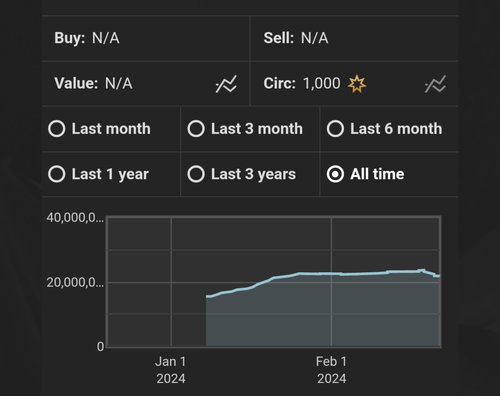This screenshot has width=500, height=396.
Task: Click the Value: N/A text
Action: pos(93,83)
